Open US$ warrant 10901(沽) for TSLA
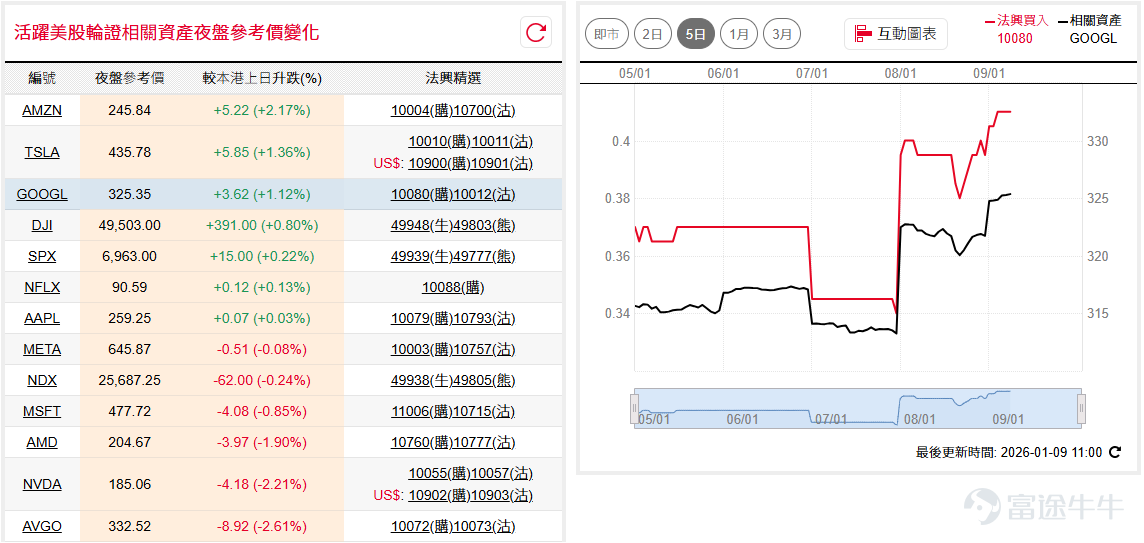 tap(502, 163)
